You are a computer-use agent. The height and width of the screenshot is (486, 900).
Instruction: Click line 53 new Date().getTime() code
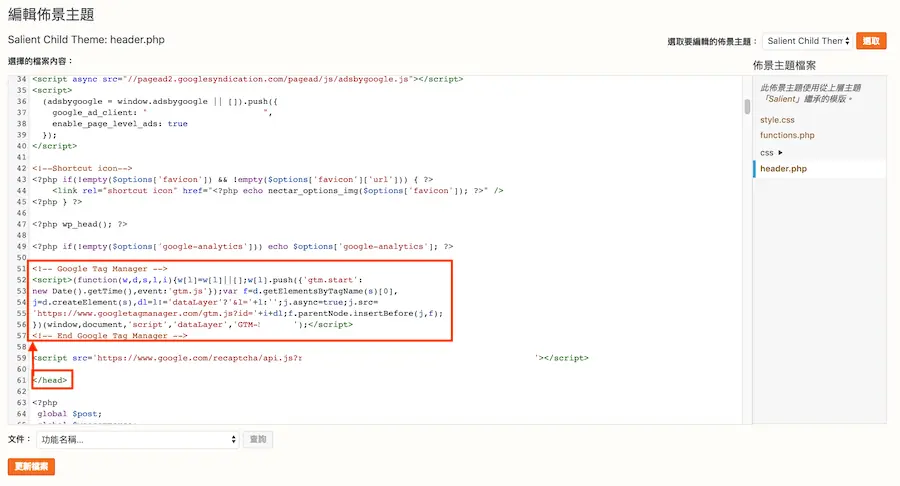tap(215, 291)
